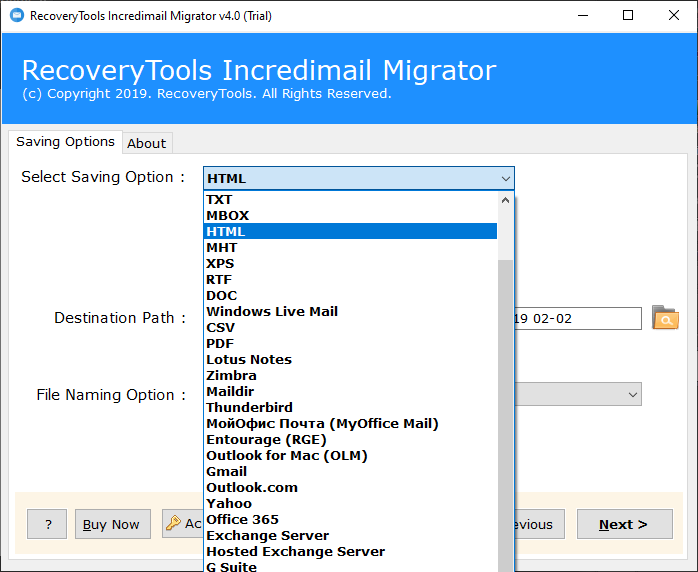Pick Thunderbird in the list
This screenshot has height=572, width=698.
pyautogui.click(x=350, y=408)
